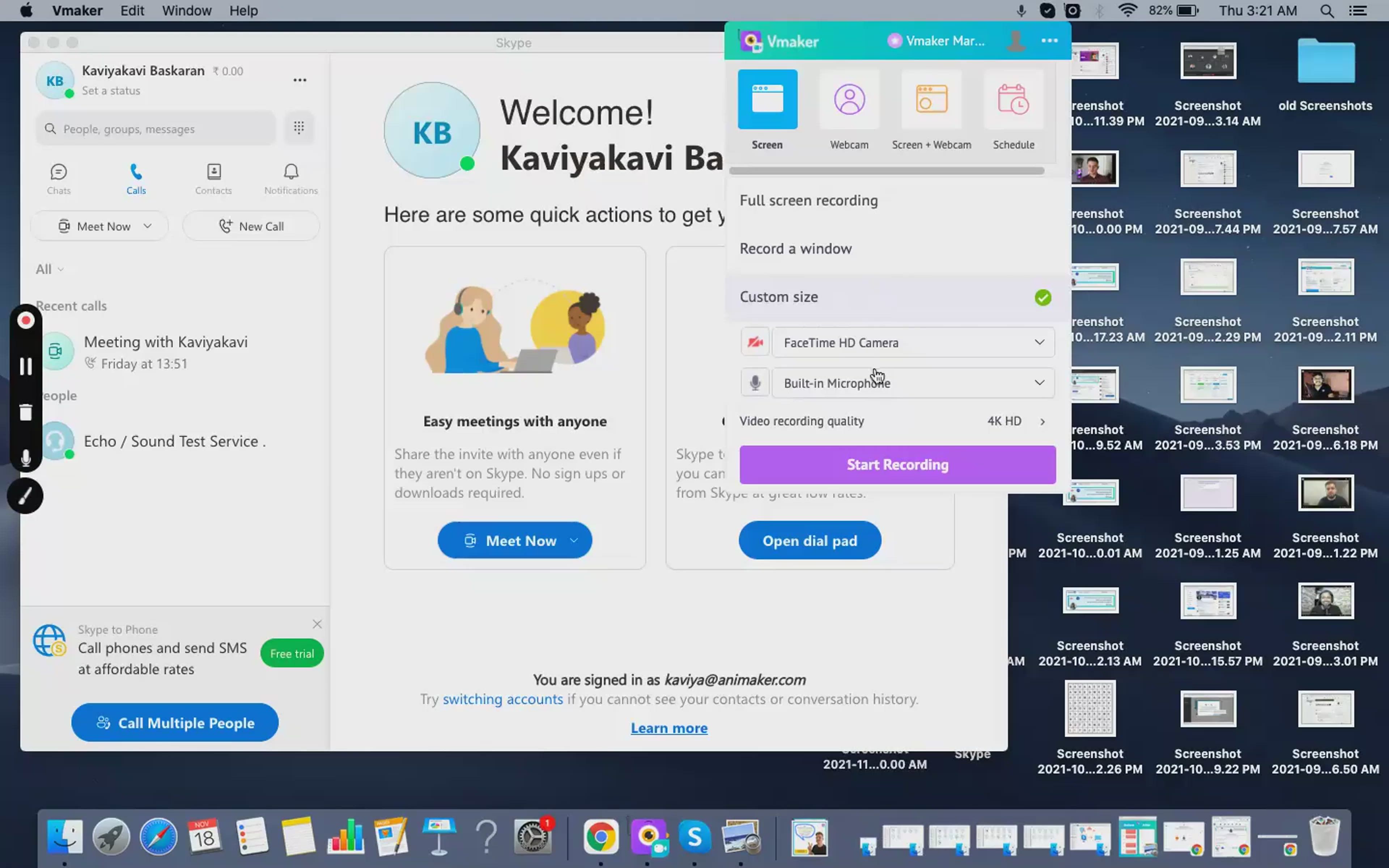Open the Trash in the Dock
Image resolution: width=1389 pixels, height=868 pixels.
[1325, 837]
